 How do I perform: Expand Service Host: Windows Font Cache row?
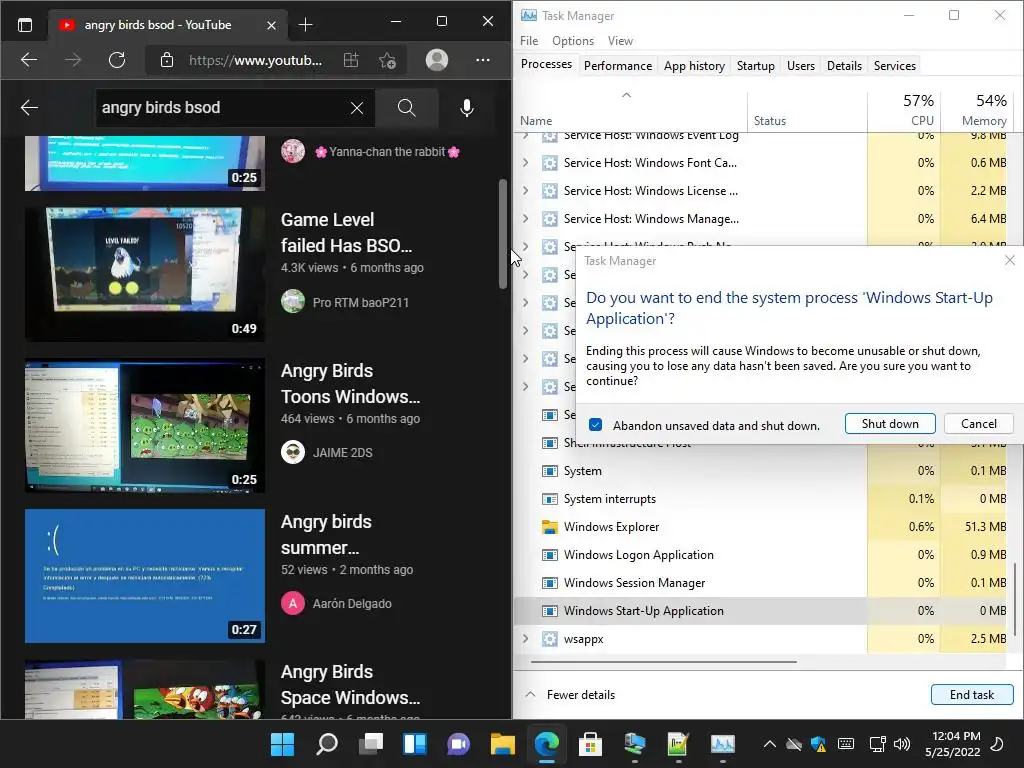tap(526, 163)
